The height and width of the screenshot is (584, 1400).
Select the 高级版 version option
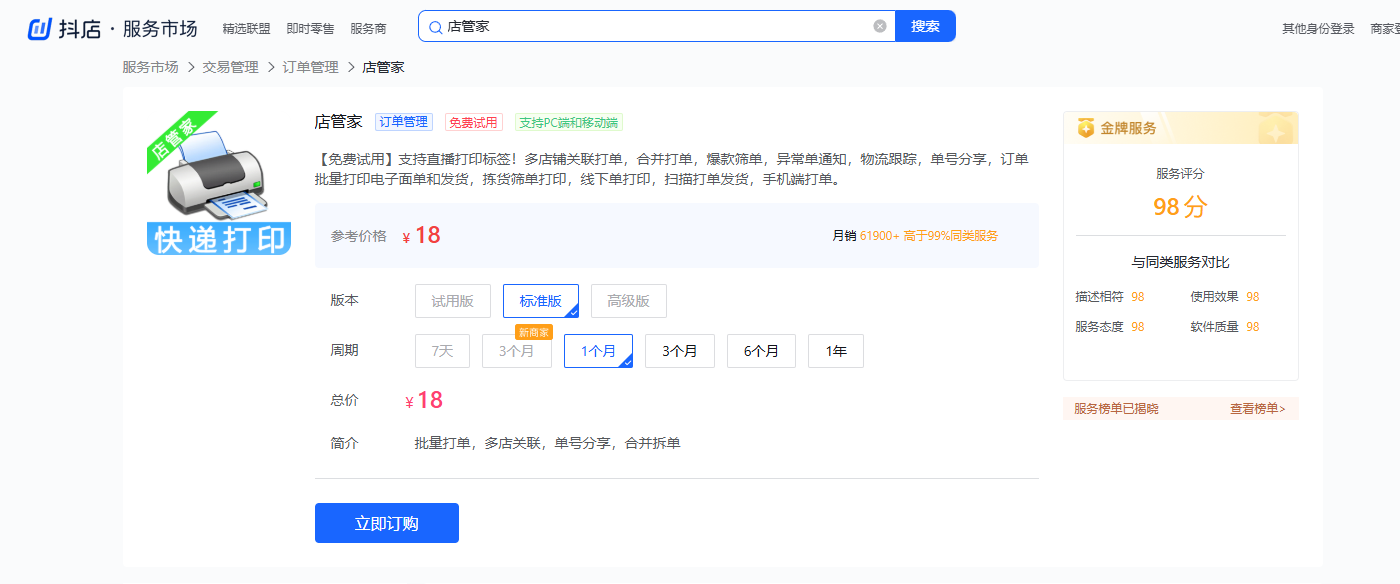point(628,301)
